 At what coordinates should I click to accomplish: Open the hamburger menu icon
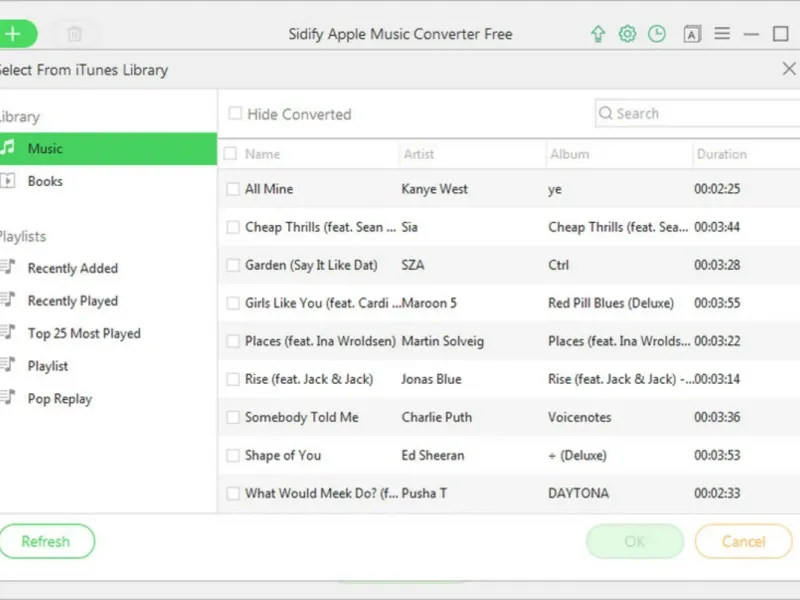[x=722, y=34]
